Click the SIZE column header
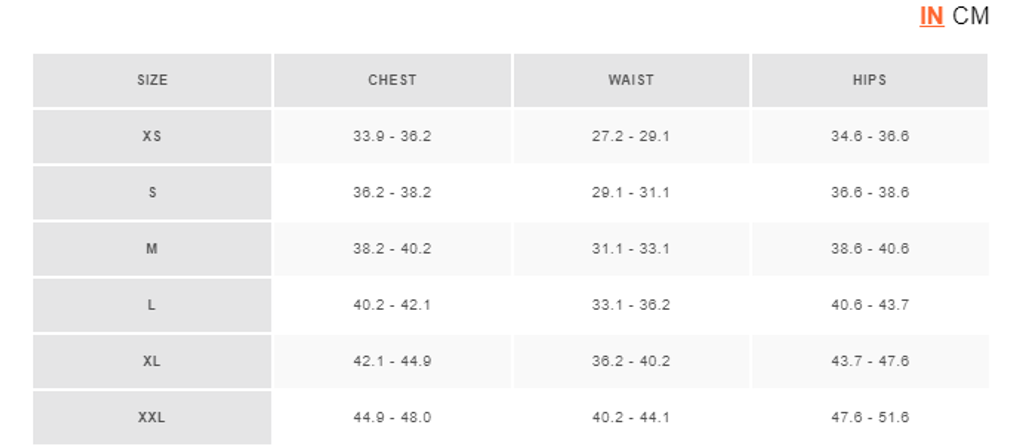1024x445 pixels. coord(152,80)
